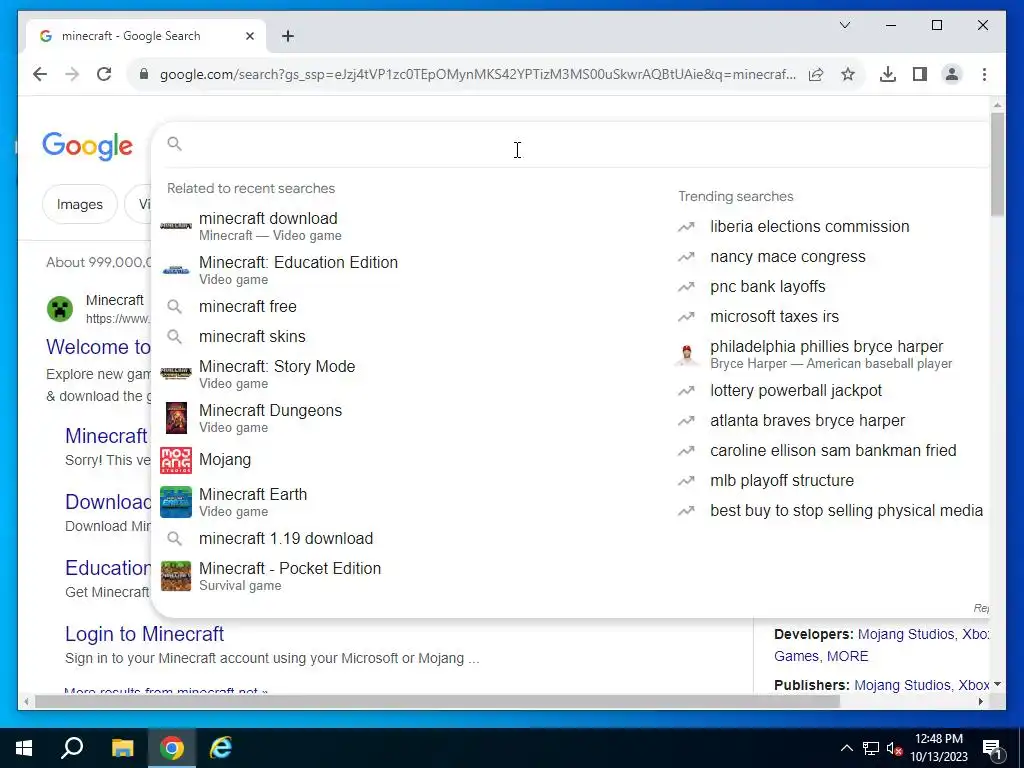
Task: Click the horizontal scrollbar right arrow
Action: (981, 702)
